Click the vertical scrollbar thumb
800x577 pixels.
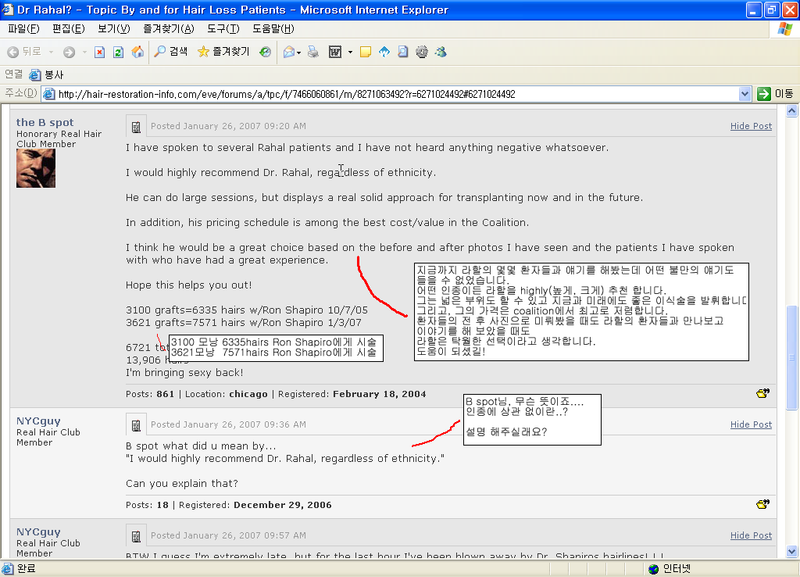coord(792,357)
